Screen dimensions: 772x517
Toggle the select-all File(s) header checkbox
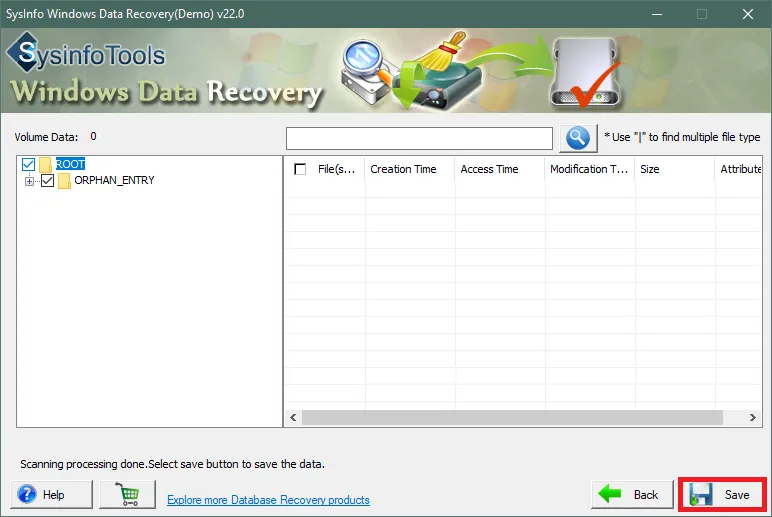300,169
